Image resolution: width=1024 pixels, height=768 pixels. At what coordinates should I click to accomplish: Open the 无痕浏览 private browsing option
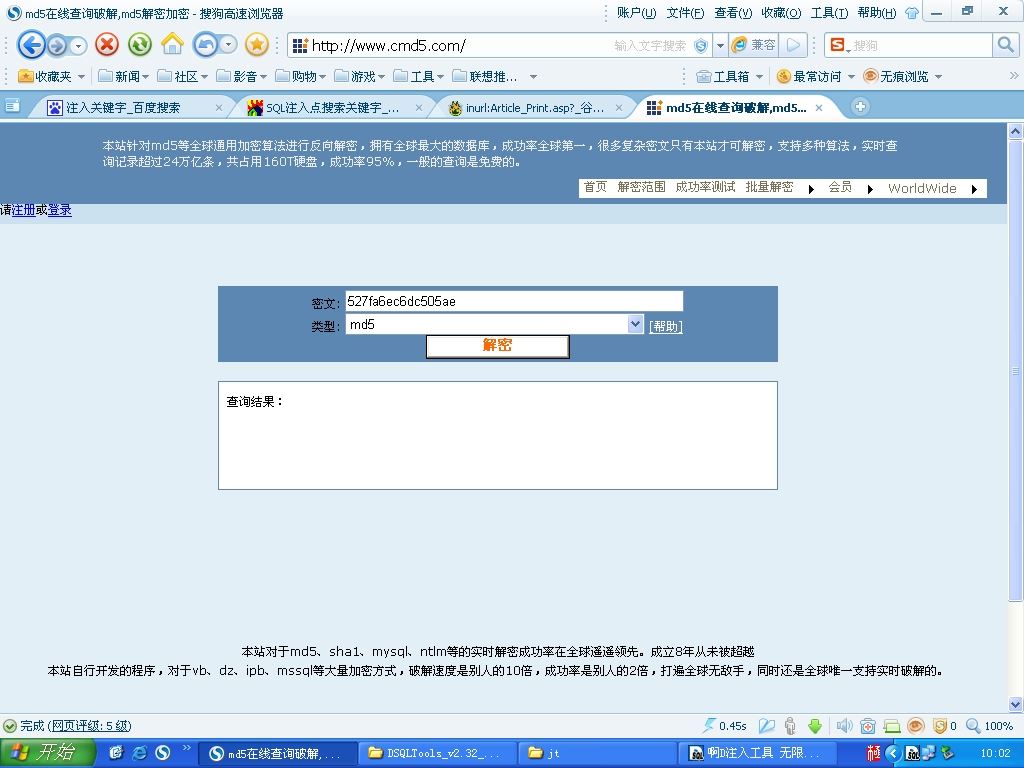(x=903, y=76)
